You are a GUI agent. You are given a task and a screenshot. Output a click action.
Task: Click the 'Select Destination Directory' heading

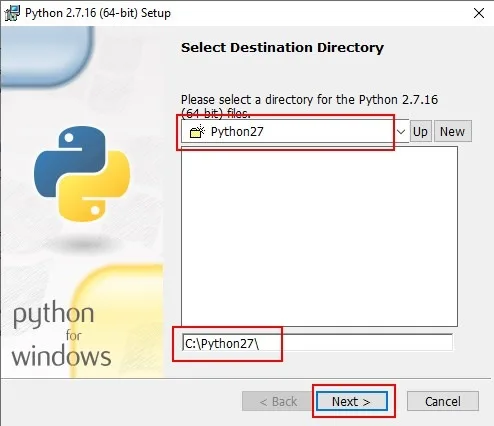(282, 47)
